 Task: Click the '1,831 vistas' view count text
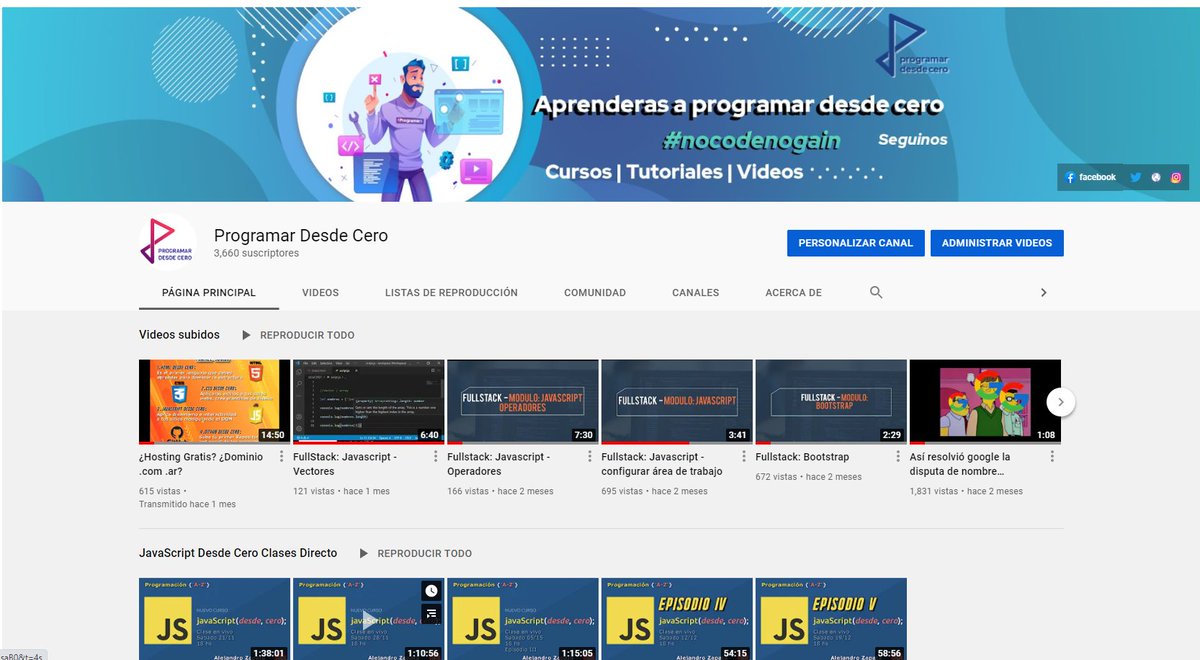[x=934, y=491]
